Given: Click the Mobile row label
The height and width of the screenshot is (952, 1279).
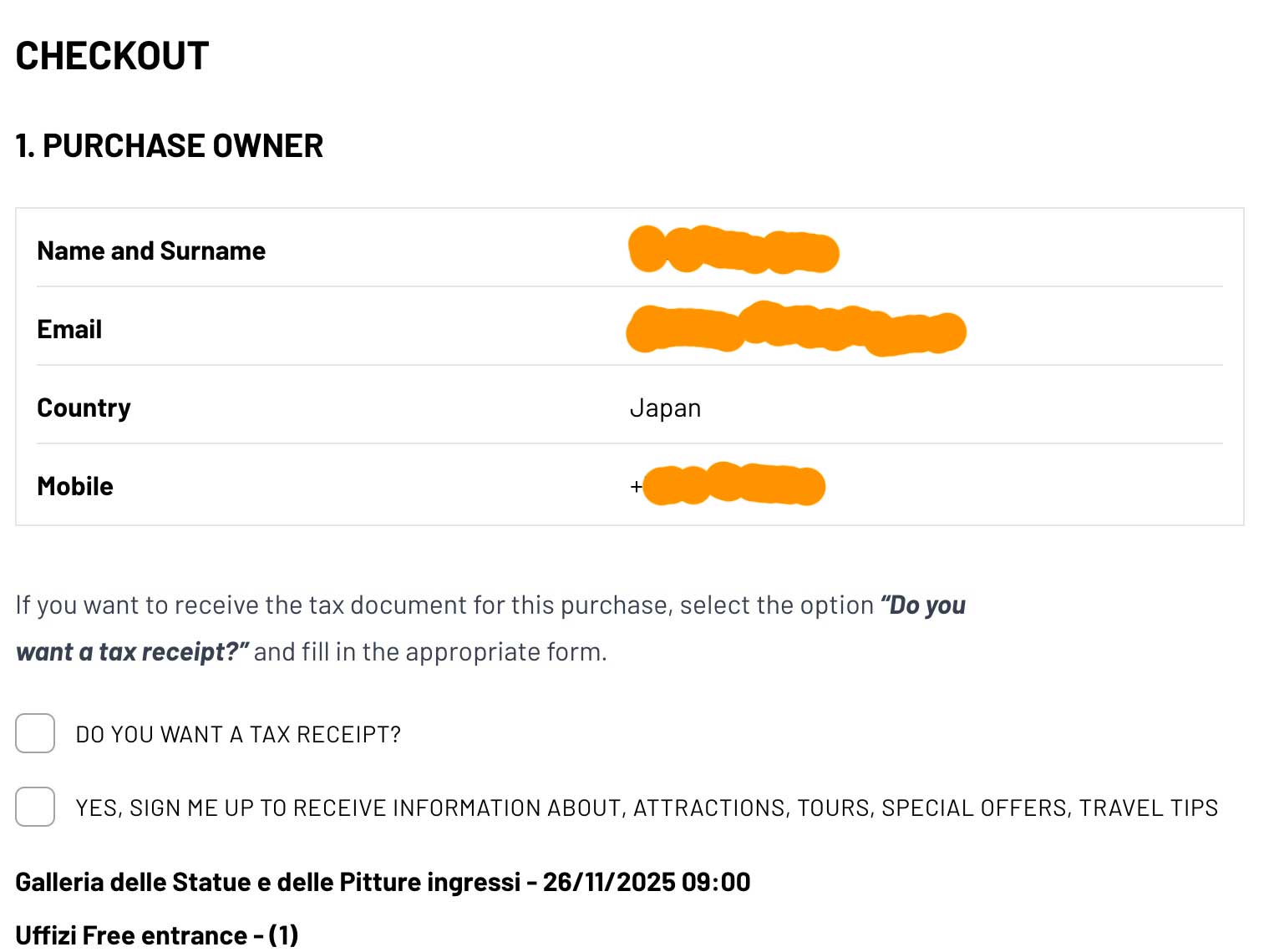Looking at the screenshot, I should [x=75, y=486].
